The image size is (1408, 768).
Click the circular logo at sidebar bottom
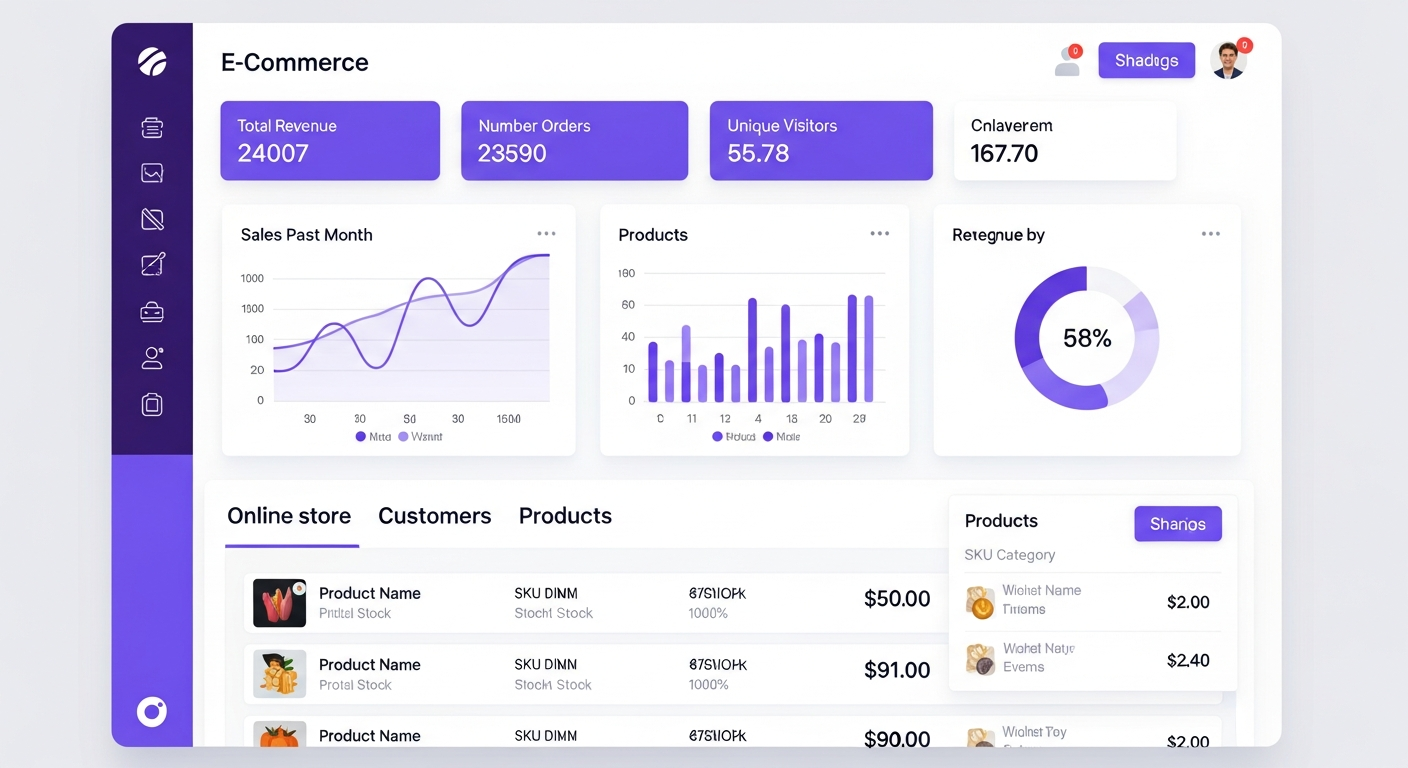point(152,711)
